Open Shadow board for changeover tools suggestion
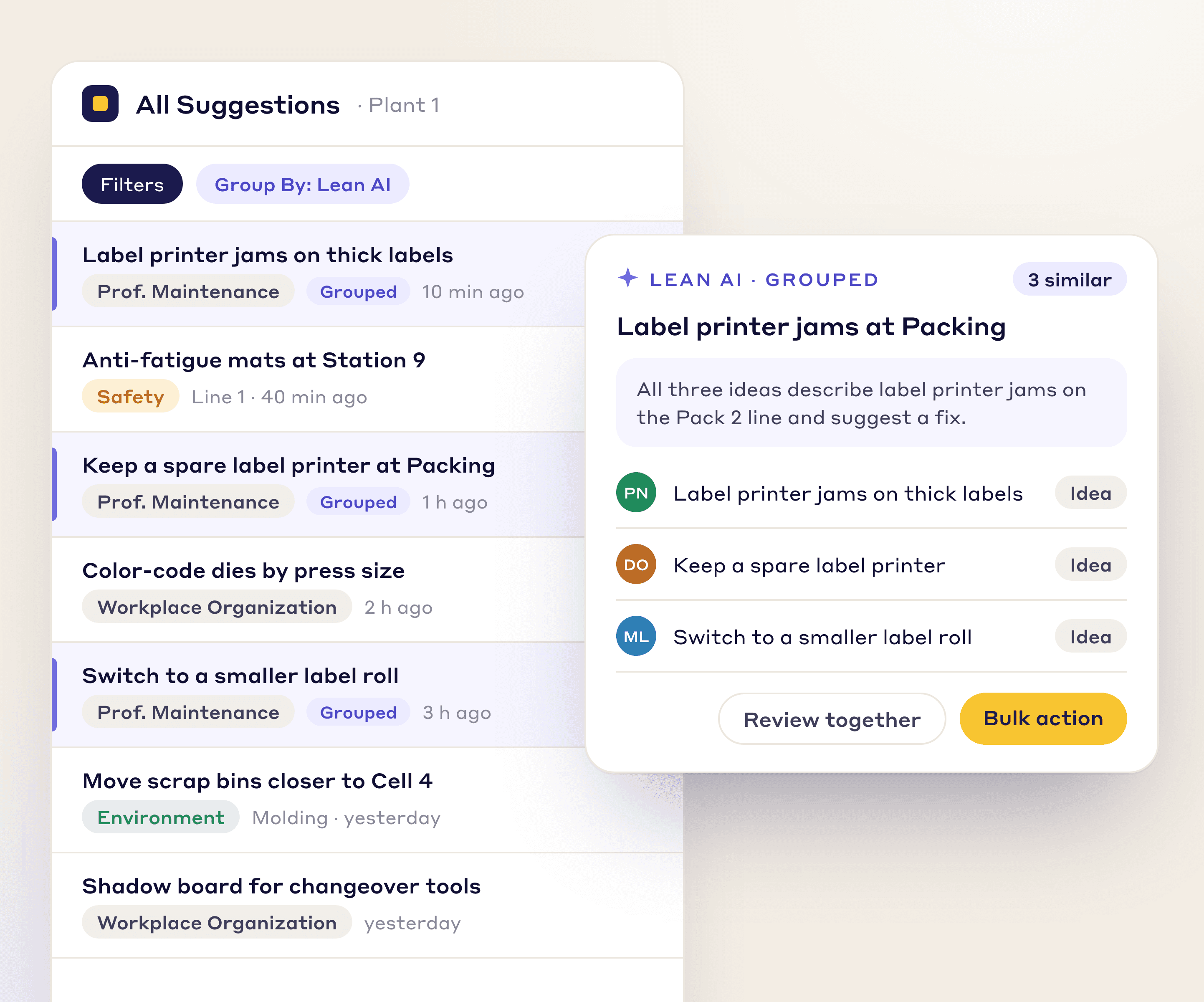 [367, 905]
